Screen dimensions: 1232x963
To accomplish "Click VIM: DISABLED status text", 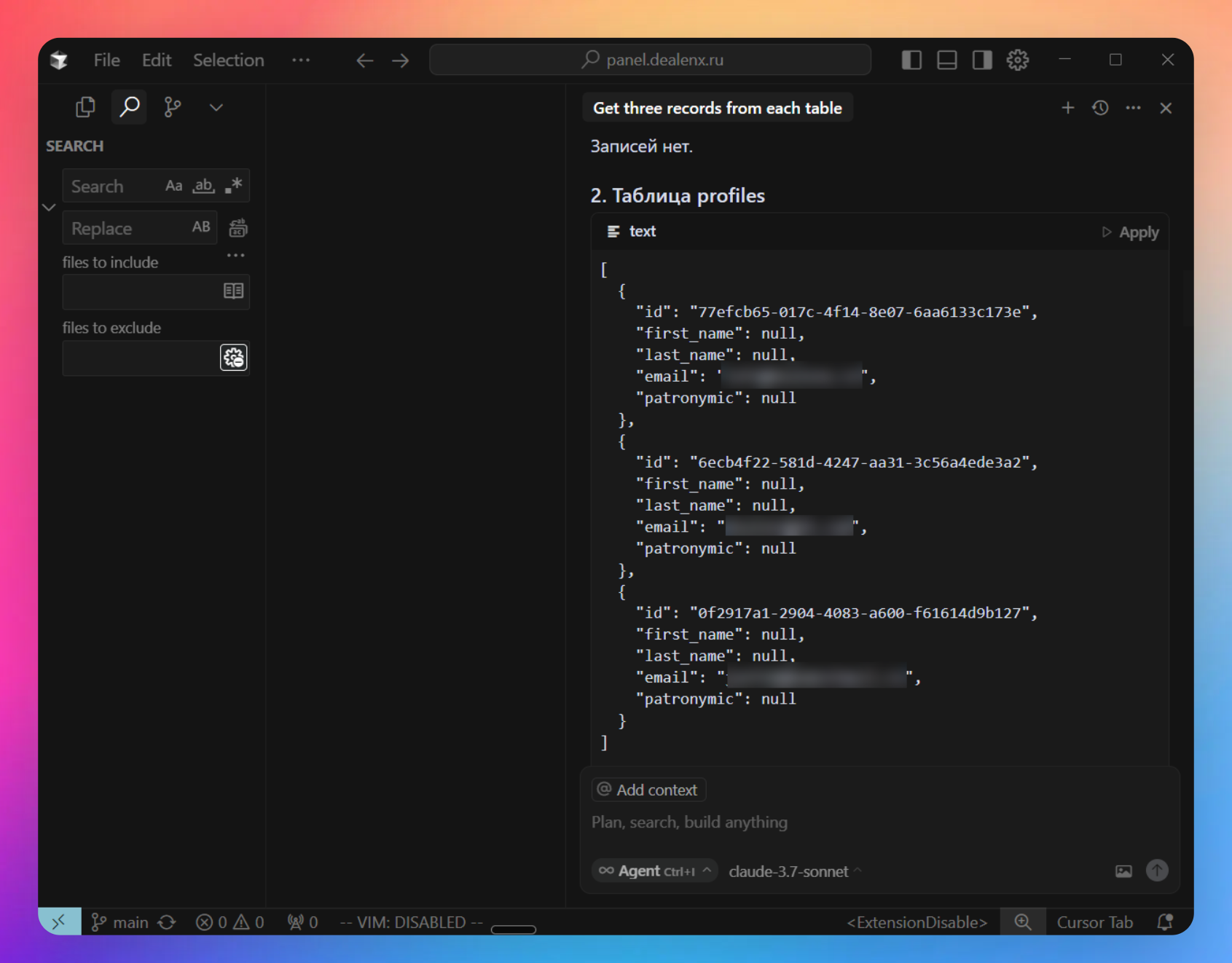I will (x=412, y=922).
